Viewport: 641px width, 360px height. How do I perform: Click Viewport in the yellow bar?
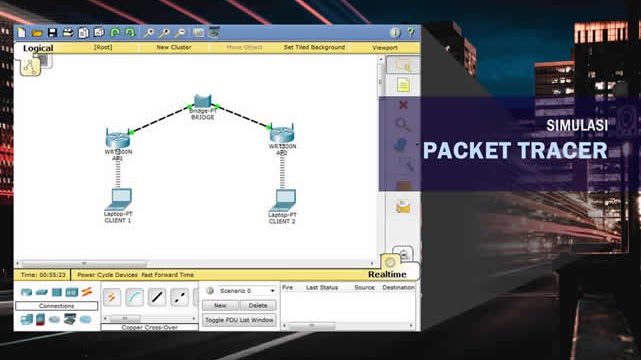(x=385, y=48)
